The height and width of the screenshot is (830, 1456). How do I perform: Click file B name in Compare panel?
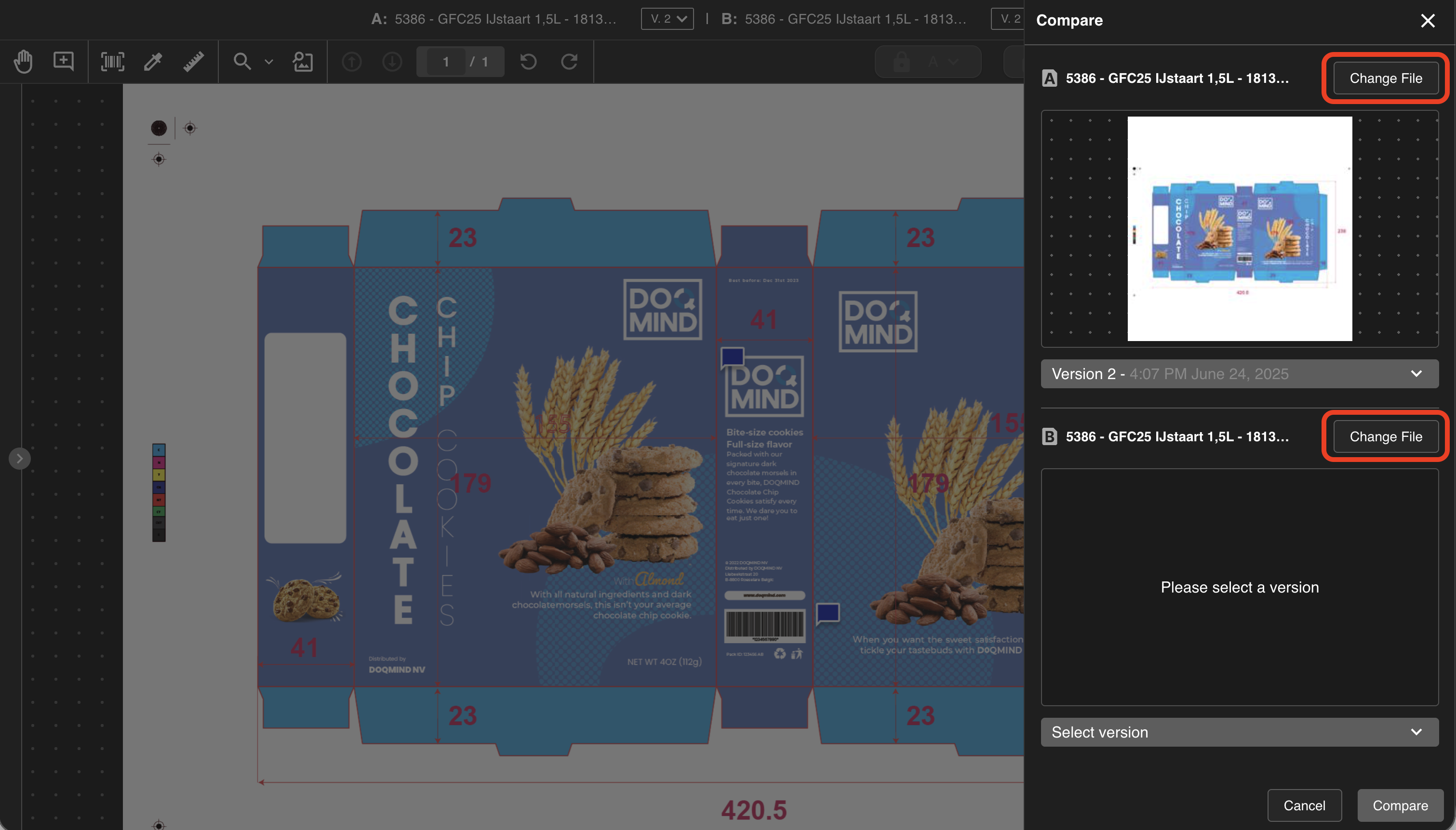click(1177, 436)
